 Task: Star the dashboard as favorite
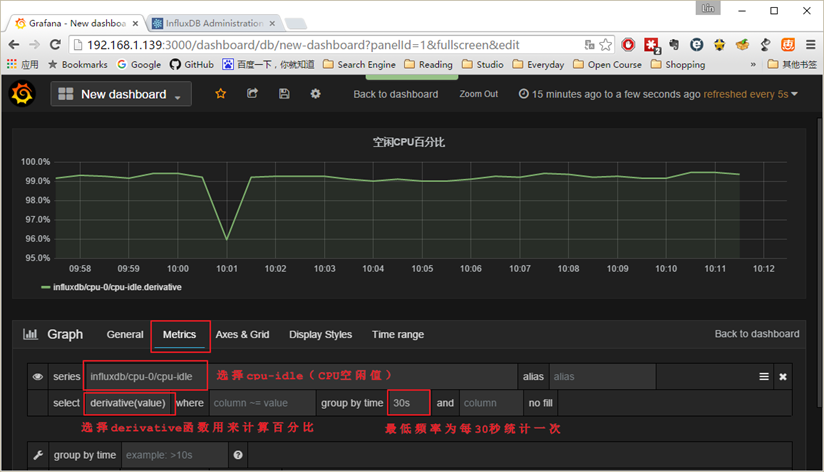pyautogui.click(x=221, y=94)
